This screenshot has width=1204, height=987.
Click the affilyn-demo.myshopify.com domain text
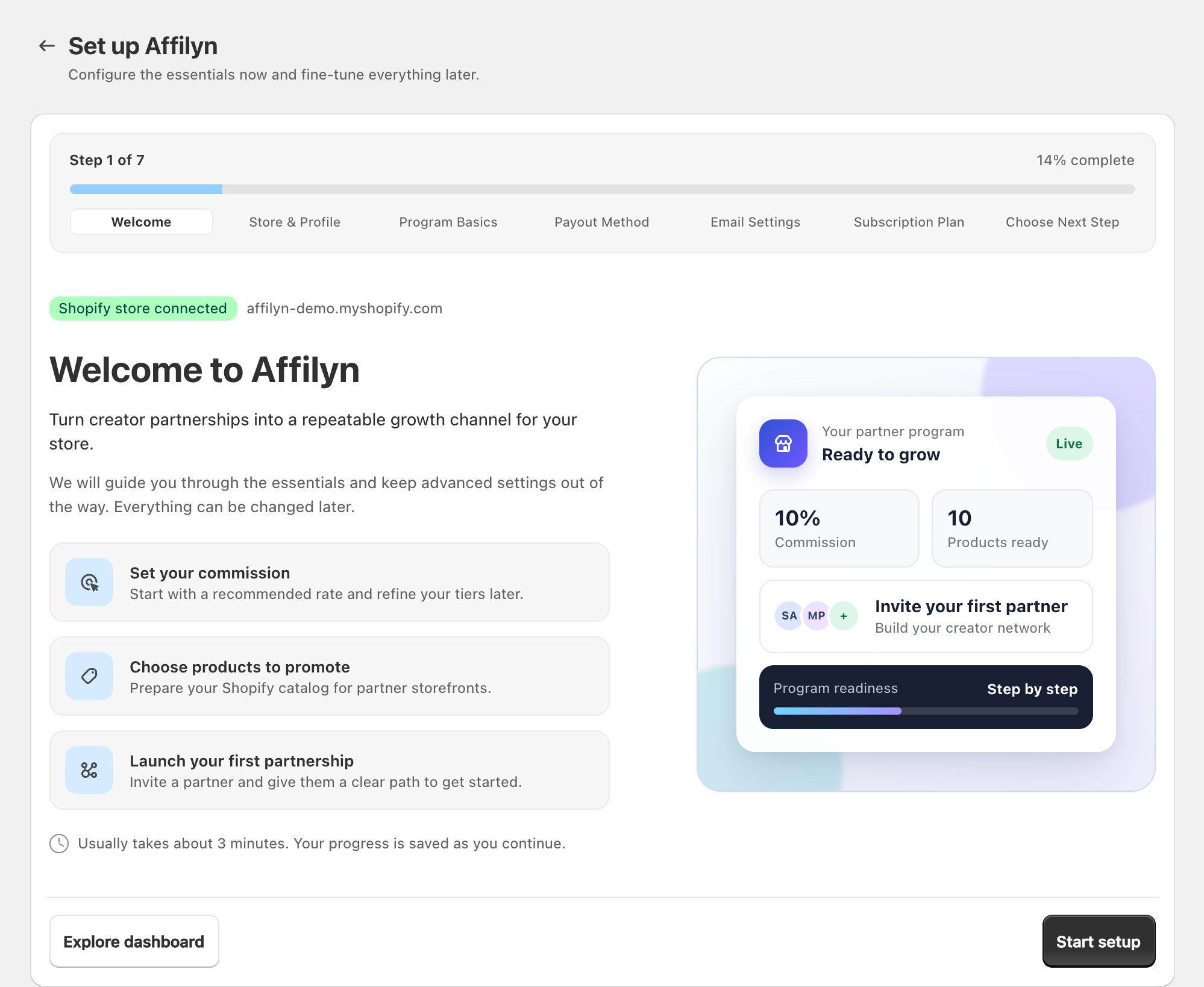(x=345, y=309)
